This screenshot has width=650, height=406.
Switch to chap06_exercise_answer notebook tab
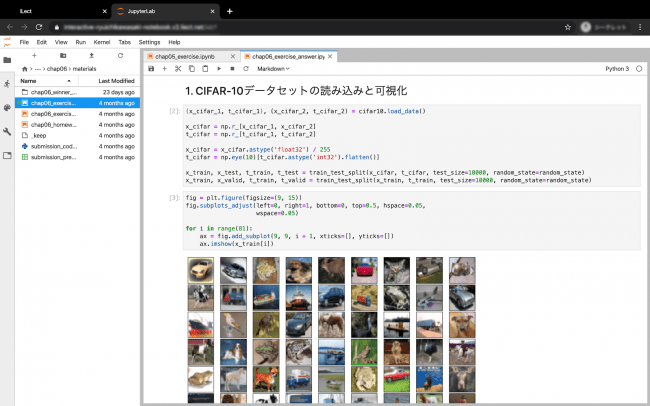[x=289, y=56]
